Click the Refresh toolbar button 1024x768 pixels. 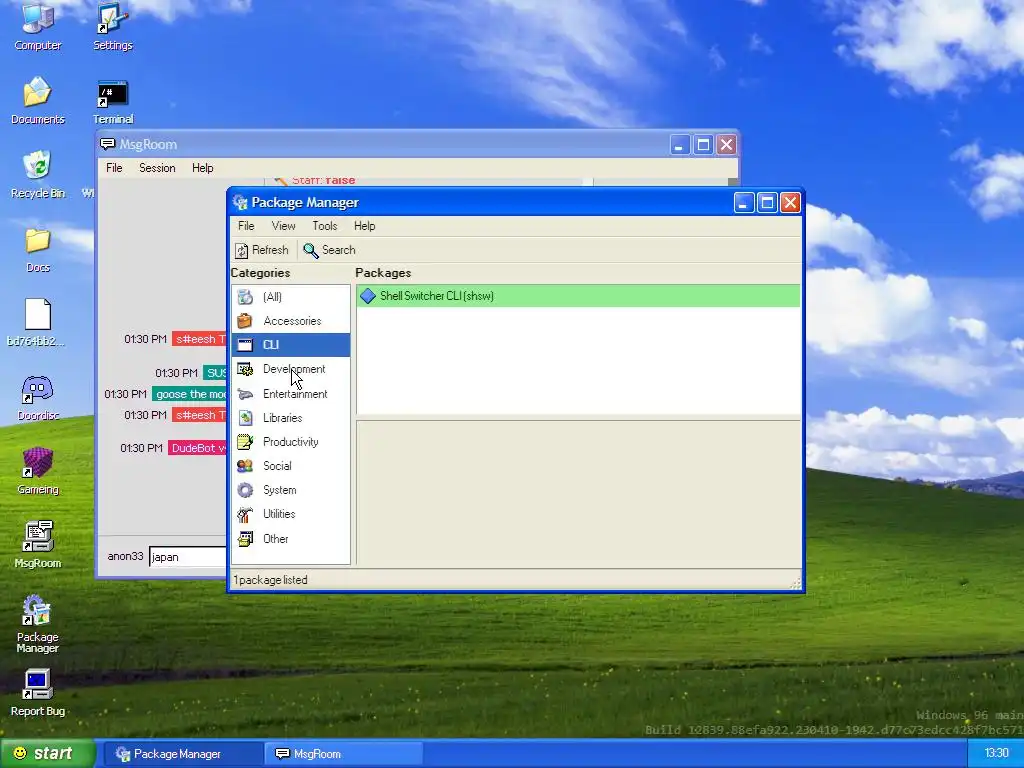tap(262, 250)
